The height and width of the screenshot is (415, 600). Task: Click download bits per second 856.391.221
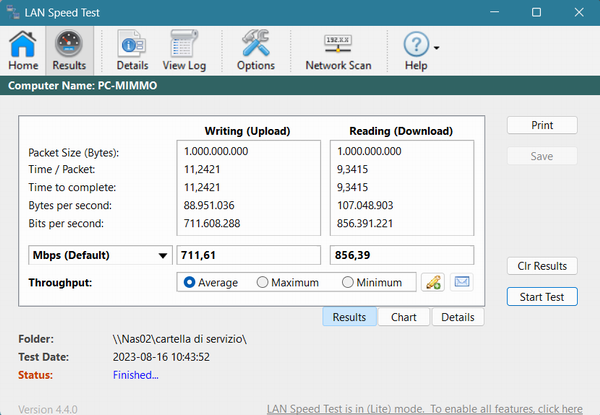pyautogui.click(x=365, y=223)
